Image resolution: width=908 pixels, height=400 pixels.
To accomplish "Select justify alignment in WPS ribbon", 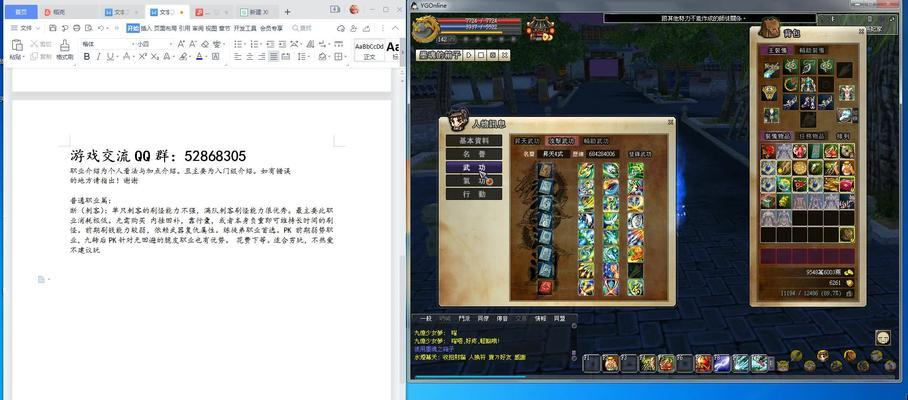I will [273, 57].
